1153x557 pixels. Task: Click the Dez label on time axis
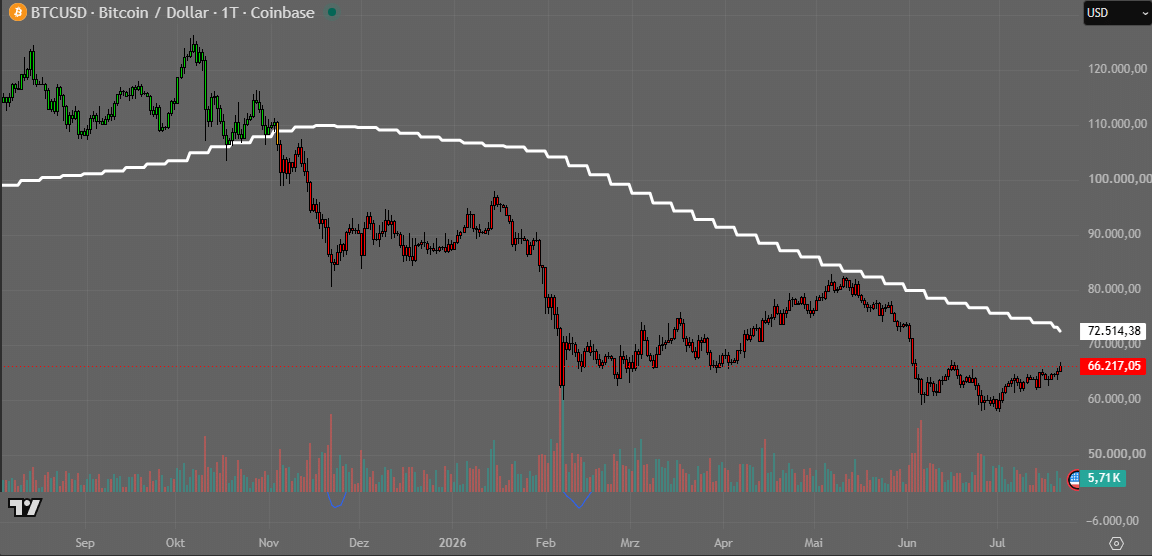pyautogui.click(x=359, y=544)
